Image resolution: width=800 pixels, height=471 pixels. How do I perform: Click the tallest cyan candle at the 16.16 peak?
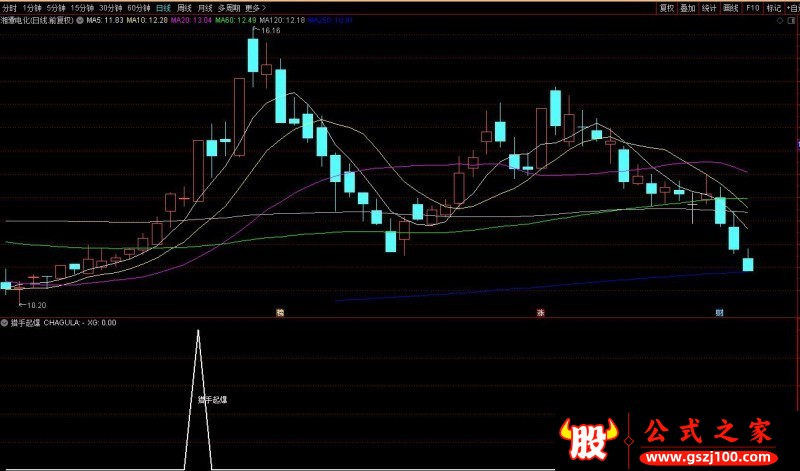coord(253,55)
